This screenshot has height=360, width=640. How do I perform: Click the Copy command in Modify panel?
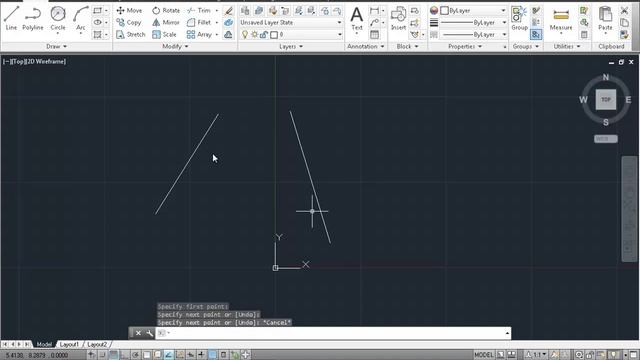(129, 22)
